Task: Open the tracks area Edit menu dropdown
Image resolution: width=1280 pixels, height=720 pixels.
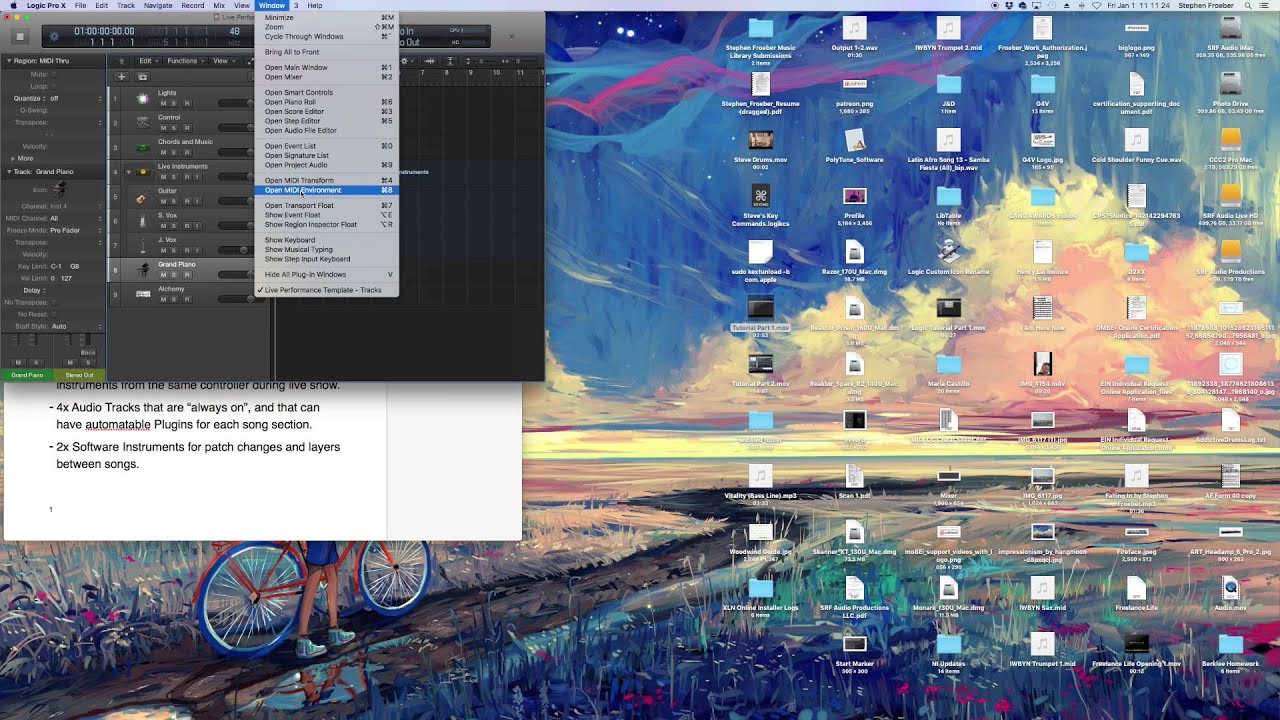Action: (x=148, y=61)
